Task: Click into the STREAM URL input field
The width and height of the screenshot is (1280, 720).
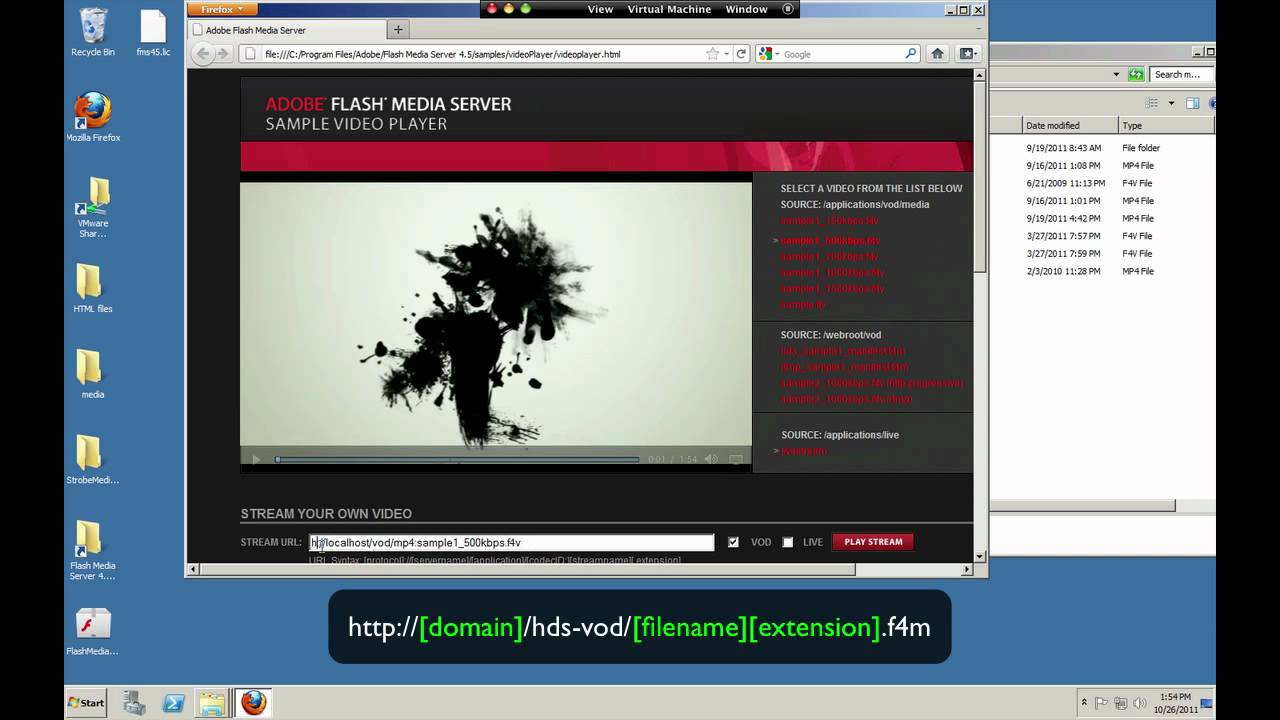Action: [x=511, y=542]
